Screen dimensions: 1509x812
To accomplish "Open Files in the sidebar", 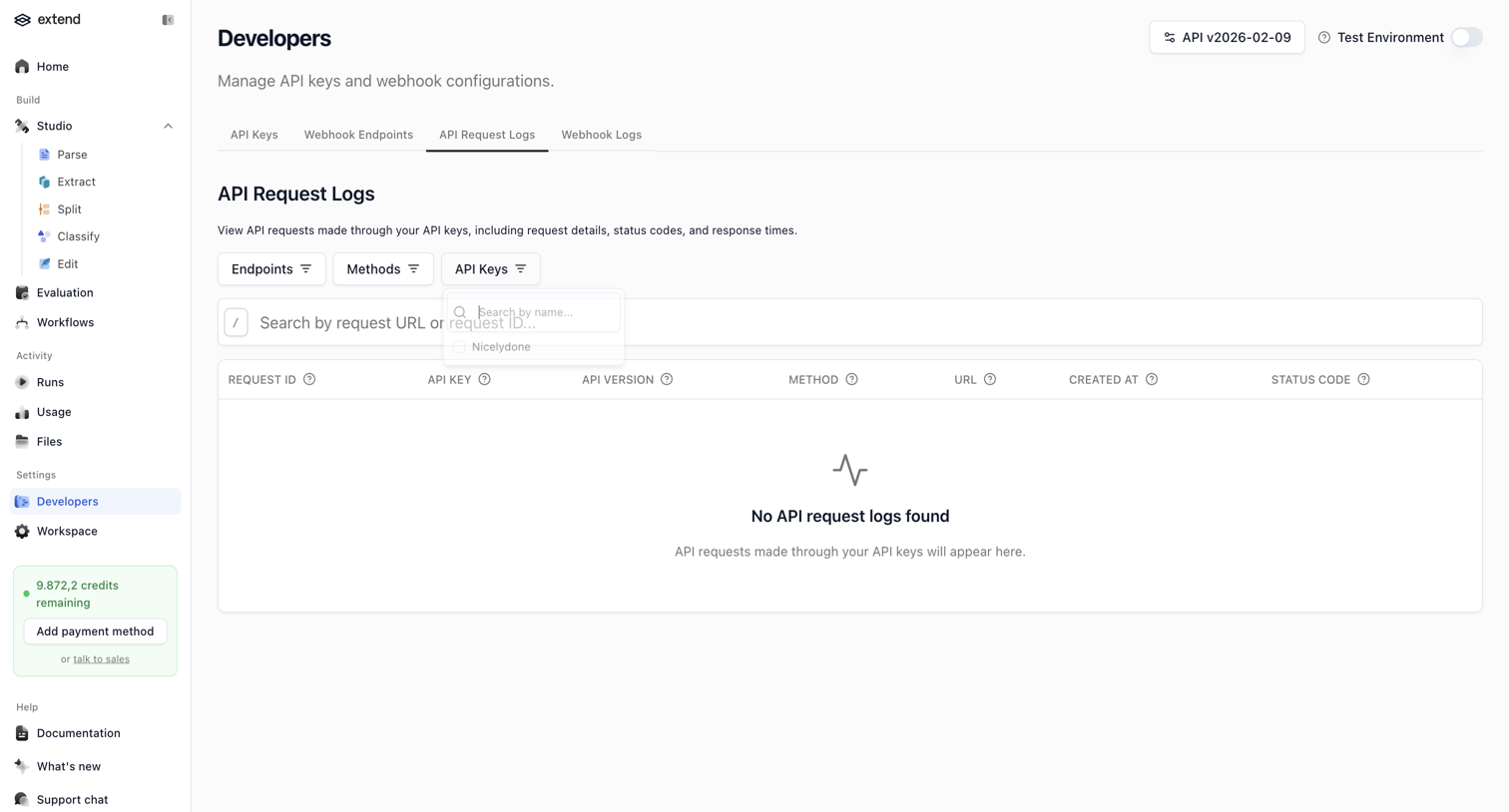I will click(95, 442).
